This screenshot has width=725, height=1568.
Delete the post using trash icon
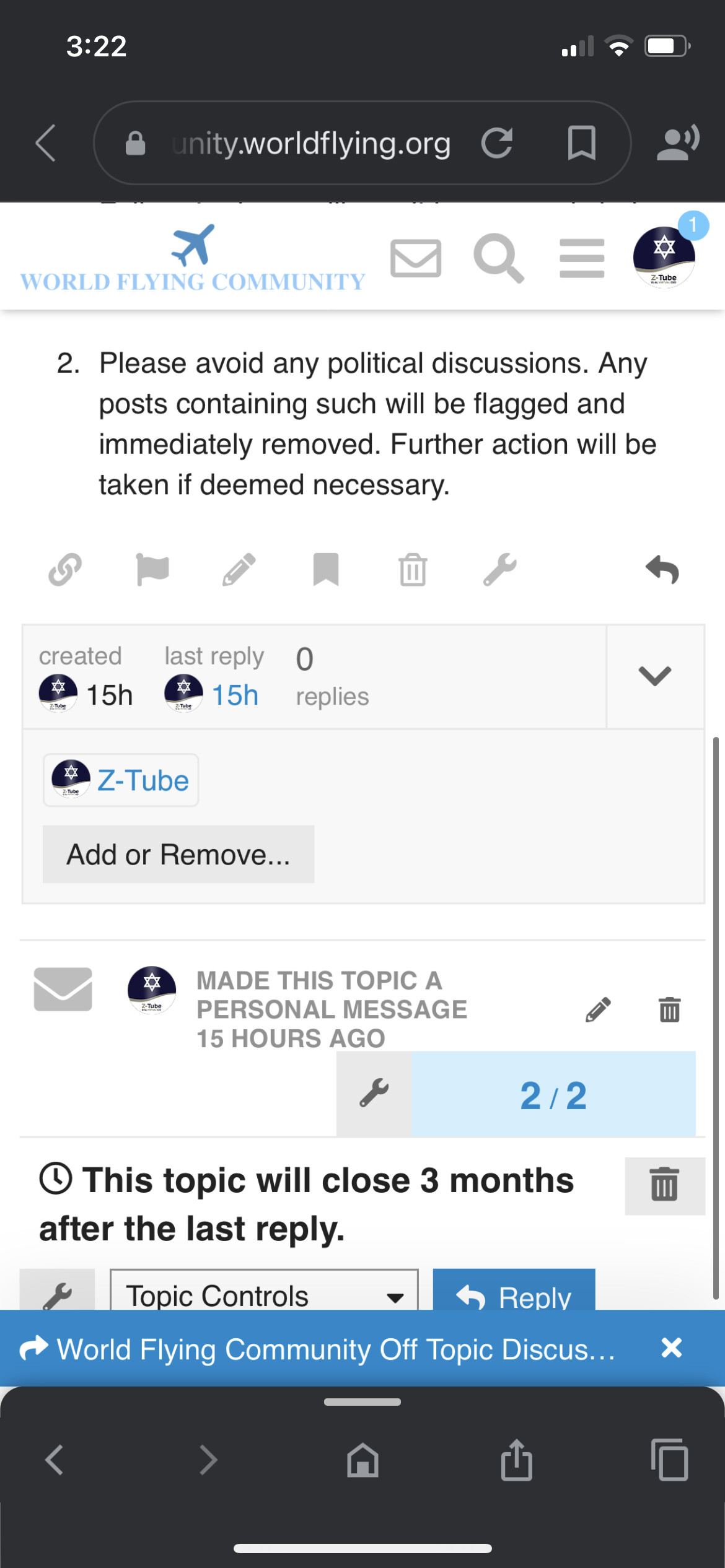pyautogui.click(x=413, y=569)
